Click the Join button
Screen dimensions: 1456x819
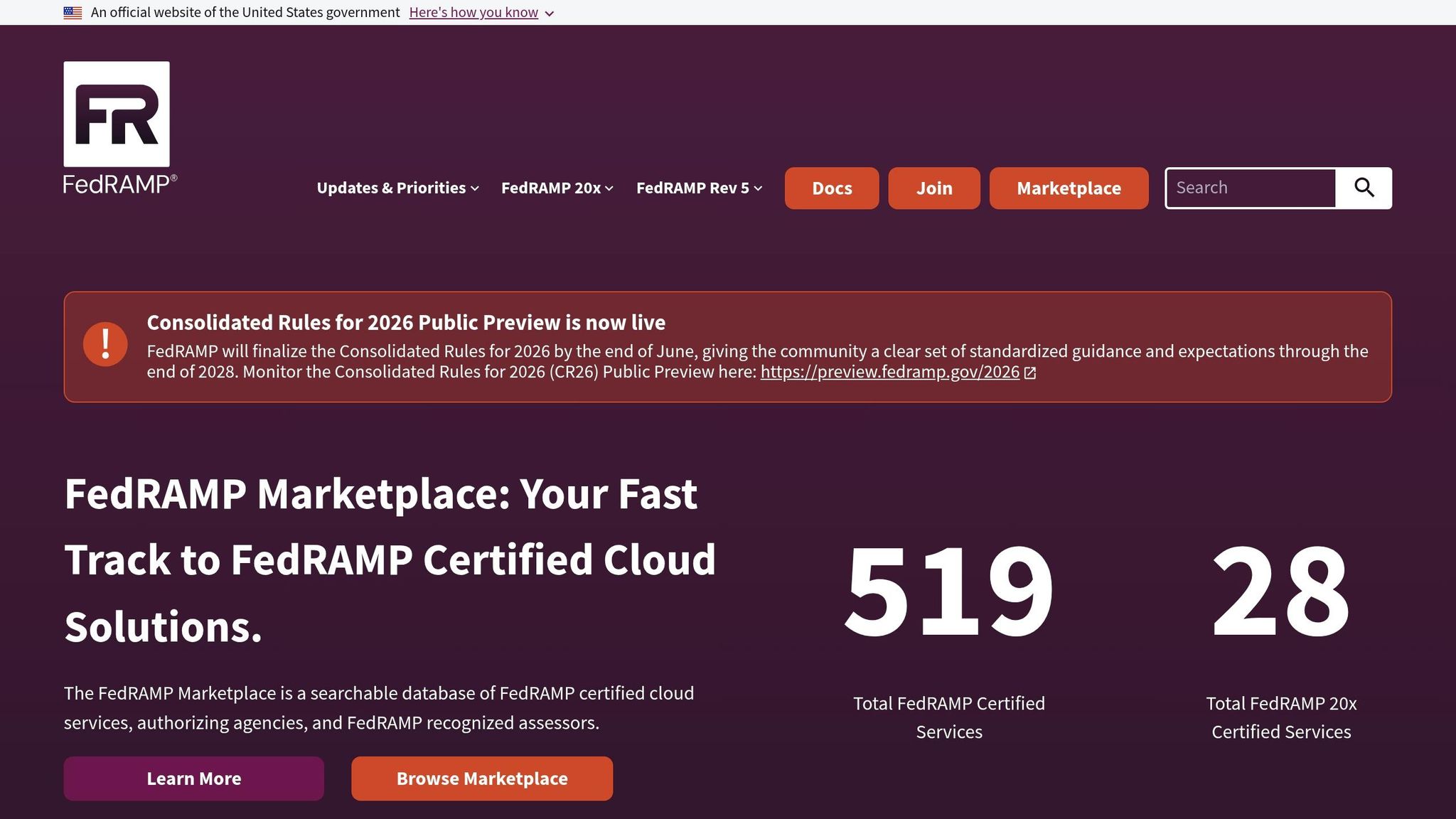(x=934, y=188)
